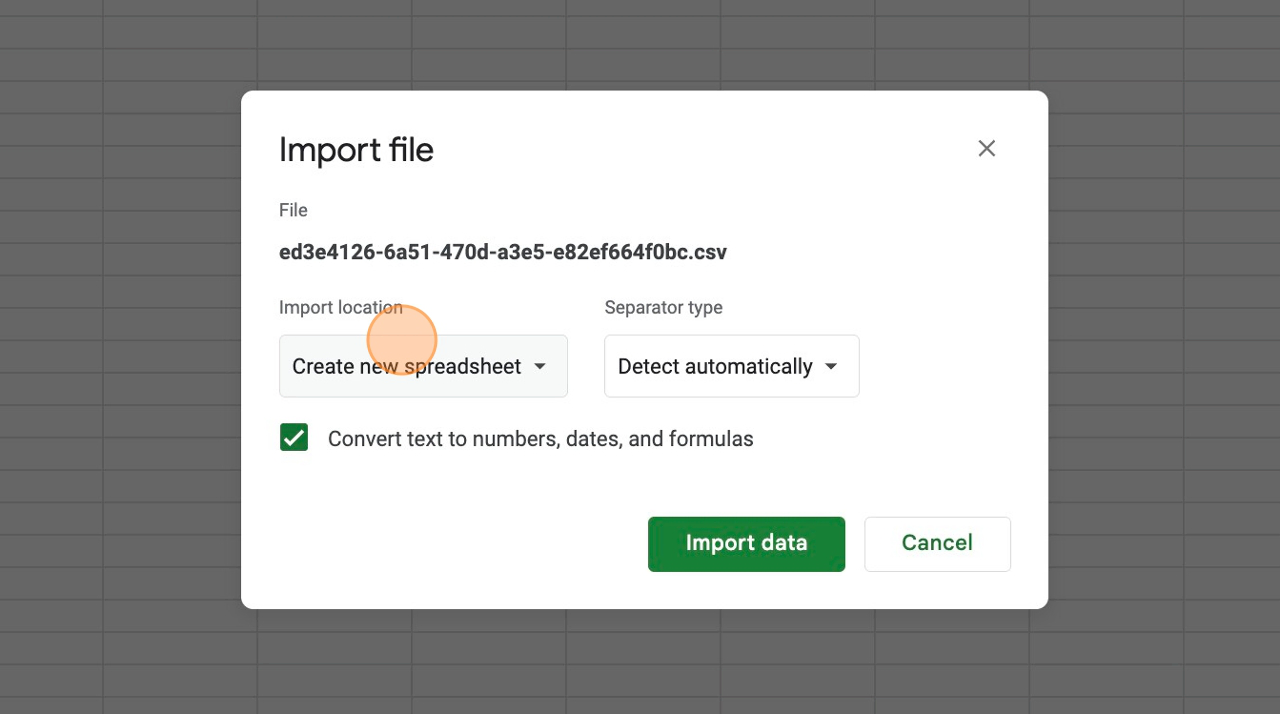Select the Create new spreadsheet text
The image size is (1280, 714).
[406, 367]
